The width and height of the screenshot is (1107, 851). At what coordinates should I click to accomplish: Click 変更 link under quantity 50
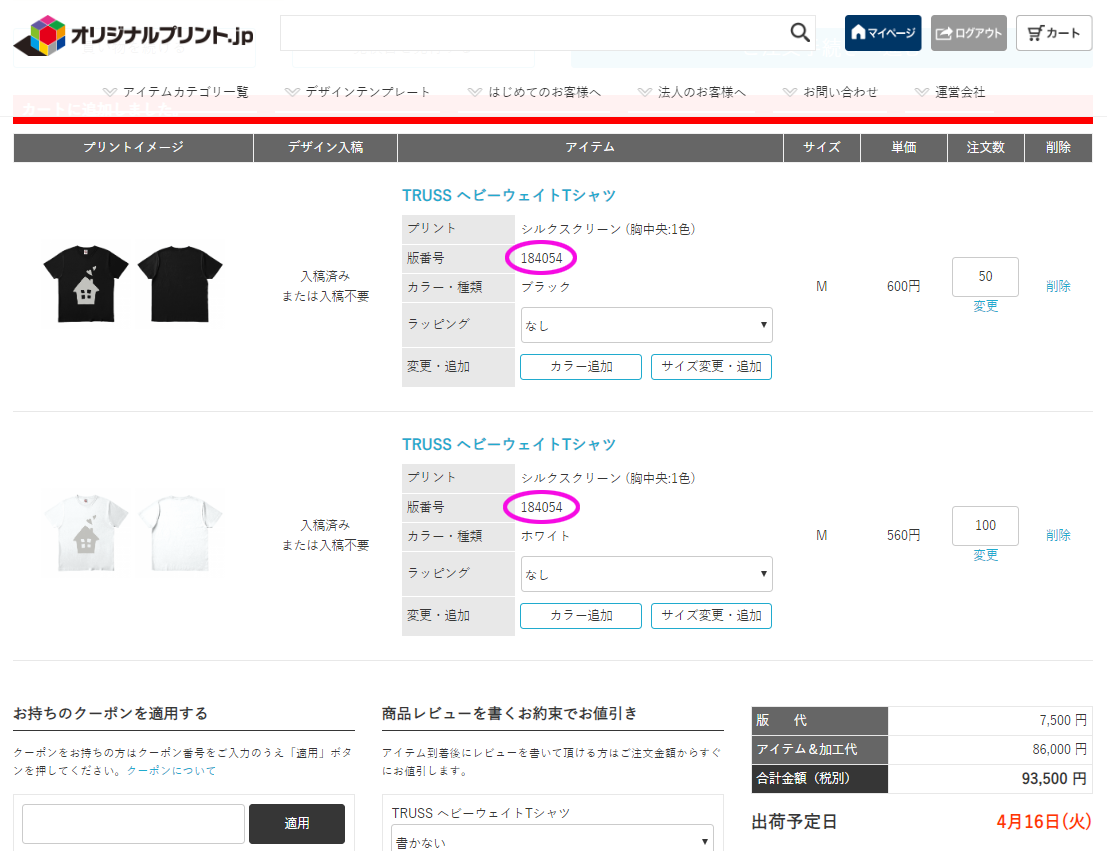tap(986, 306)
